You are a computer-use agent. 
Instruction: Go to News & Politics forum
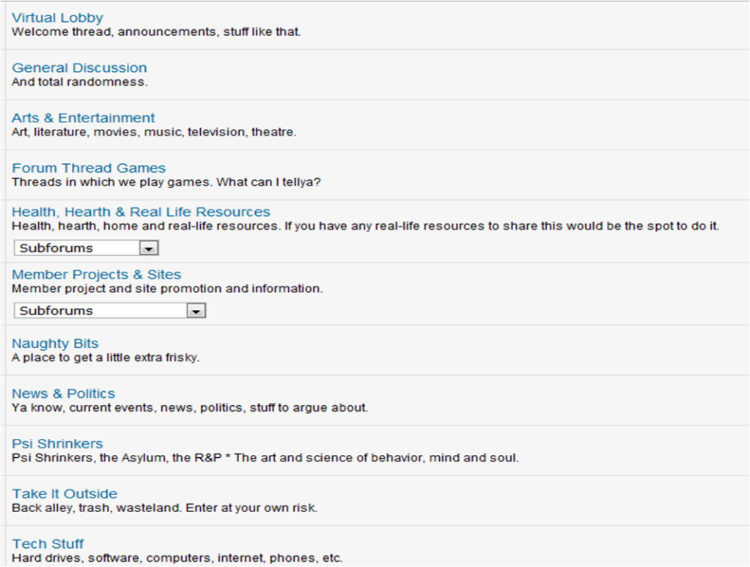(x=64, y=394)
